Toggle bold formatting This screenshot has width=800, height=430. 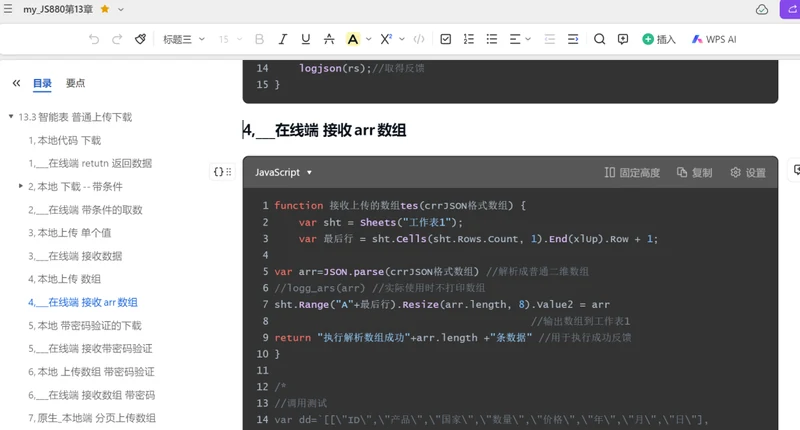click(x=259, y=39)
